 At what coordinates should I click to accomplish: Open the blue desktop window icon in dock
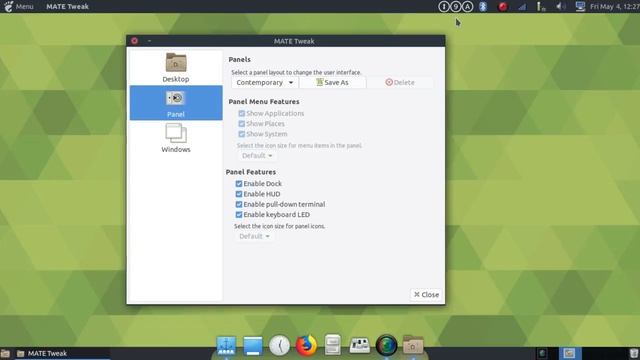(253, 346)
